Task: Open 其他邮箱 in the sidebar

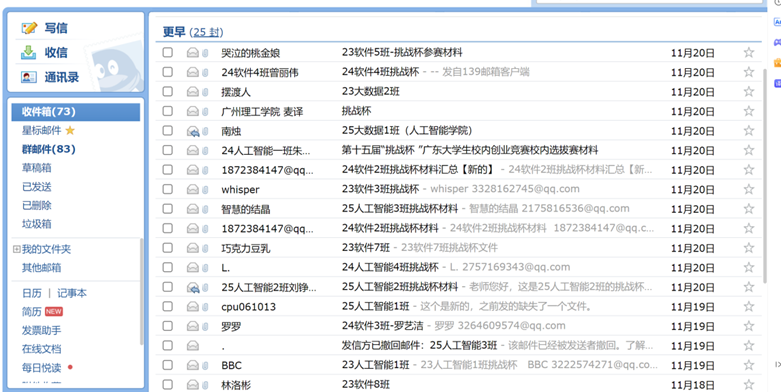Action: pos(42,267)
